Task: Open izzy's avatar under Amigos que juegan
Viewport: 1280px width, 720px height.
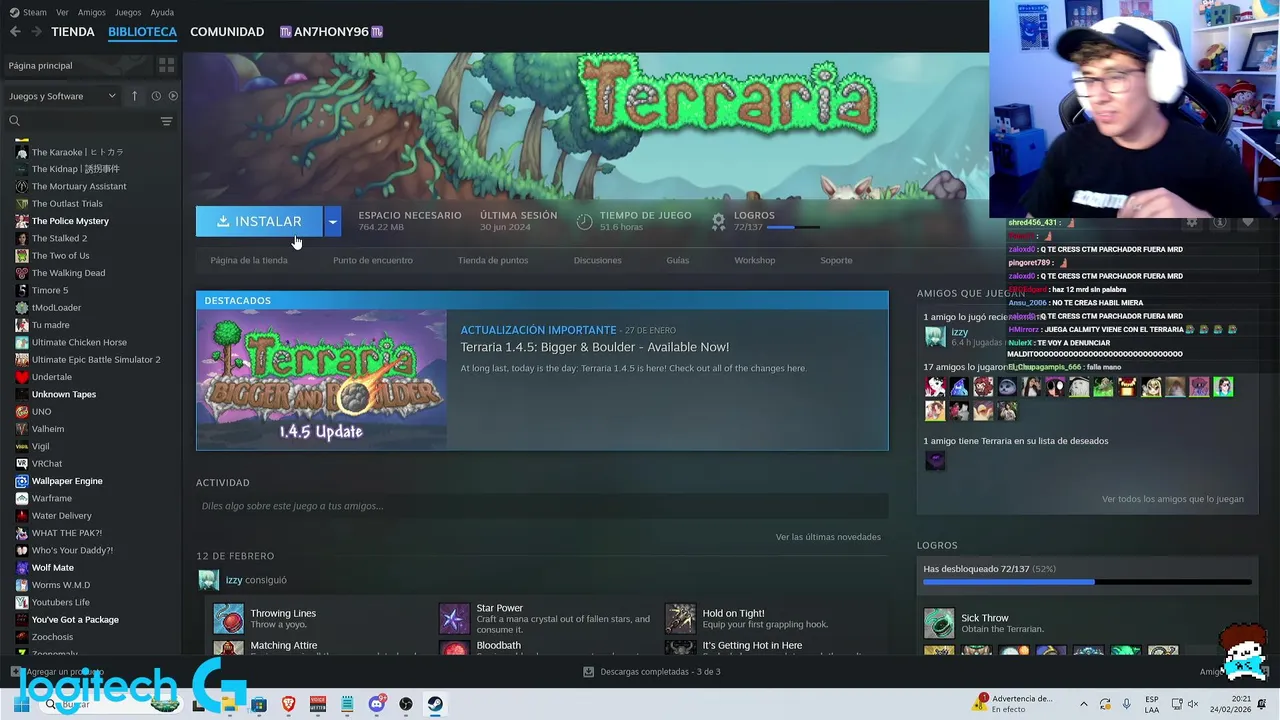Action: (x=935, y=337)
